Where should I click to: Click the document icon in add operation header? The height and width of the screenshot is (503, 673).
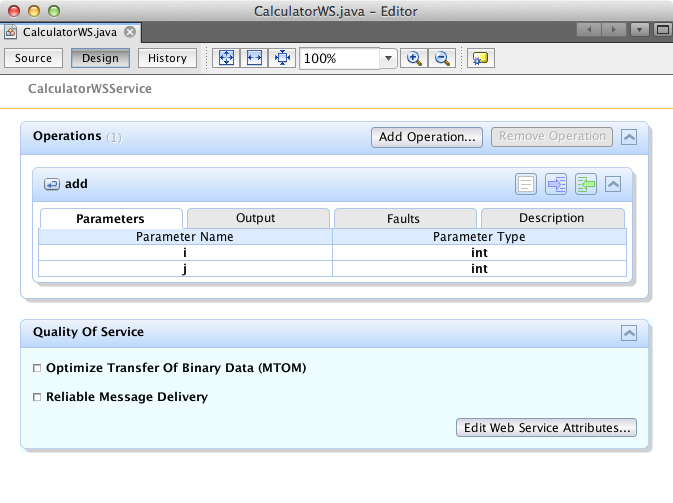(527, 184)
